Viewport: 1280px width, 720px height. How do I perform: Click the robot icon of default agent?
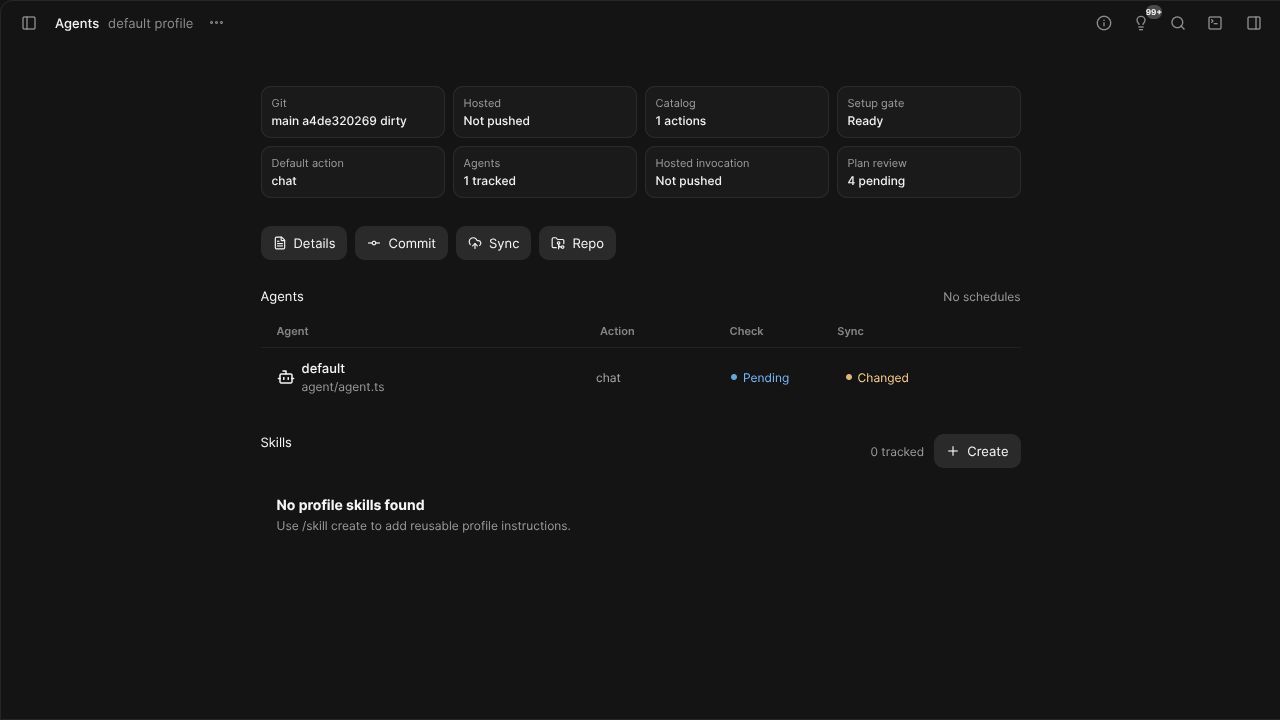tap(285, 378)
